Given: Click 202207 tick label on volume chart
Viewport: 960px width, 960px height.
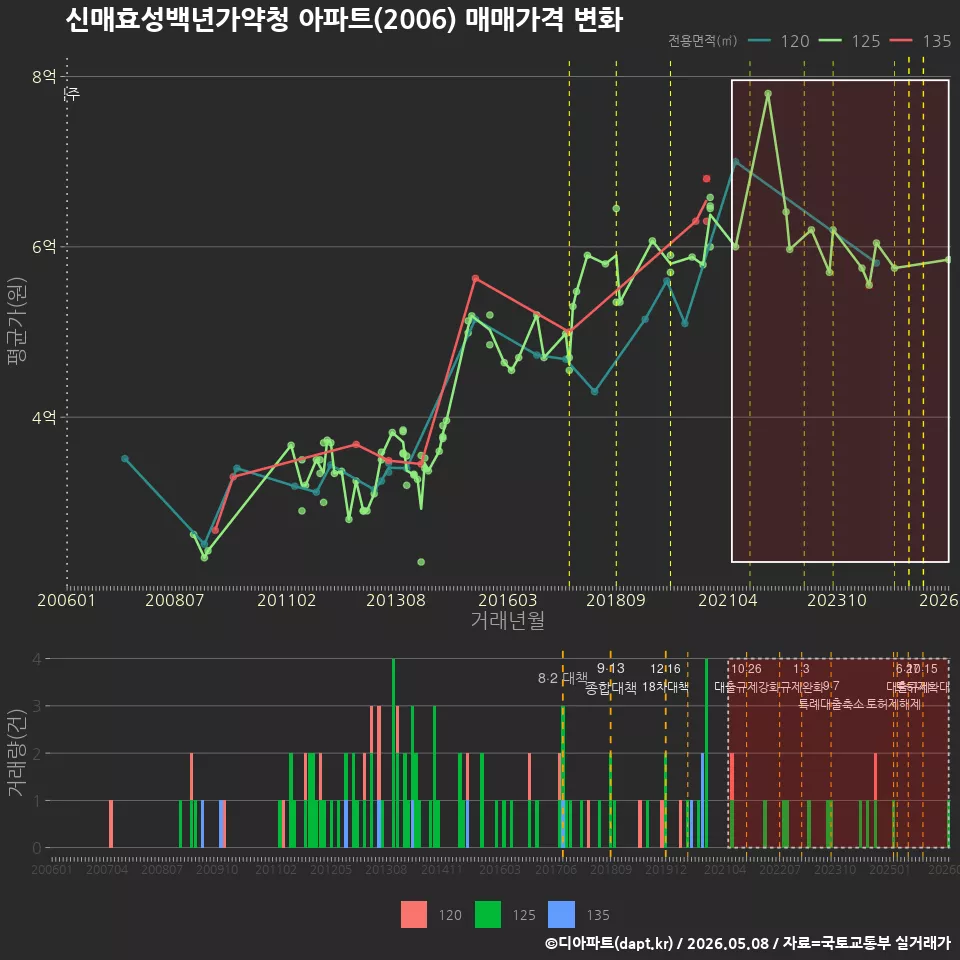Looking at the screenshot, I should tap(780, 869).
